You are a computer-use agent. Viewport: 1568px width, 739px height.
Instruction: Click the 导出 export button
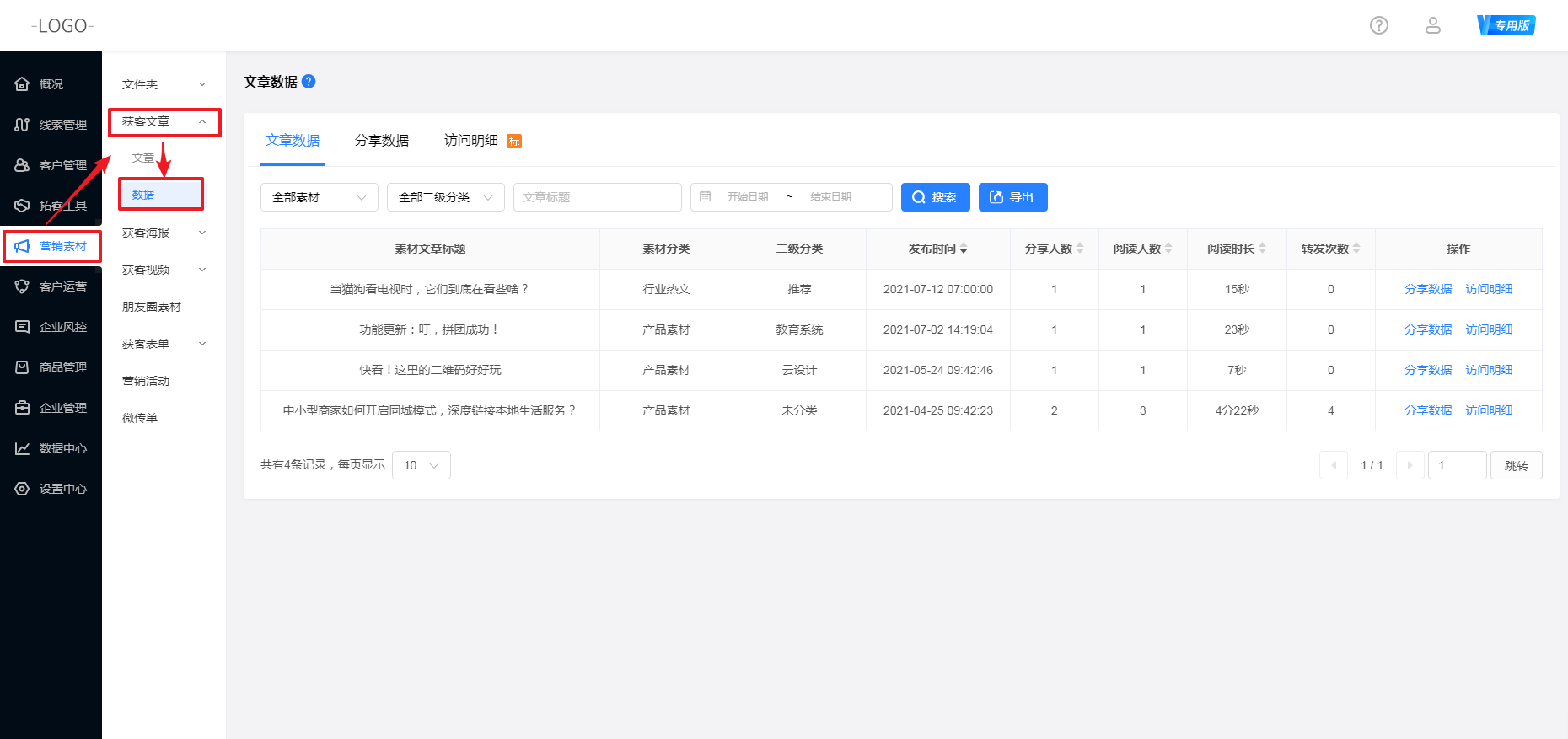coord(1012,197)
